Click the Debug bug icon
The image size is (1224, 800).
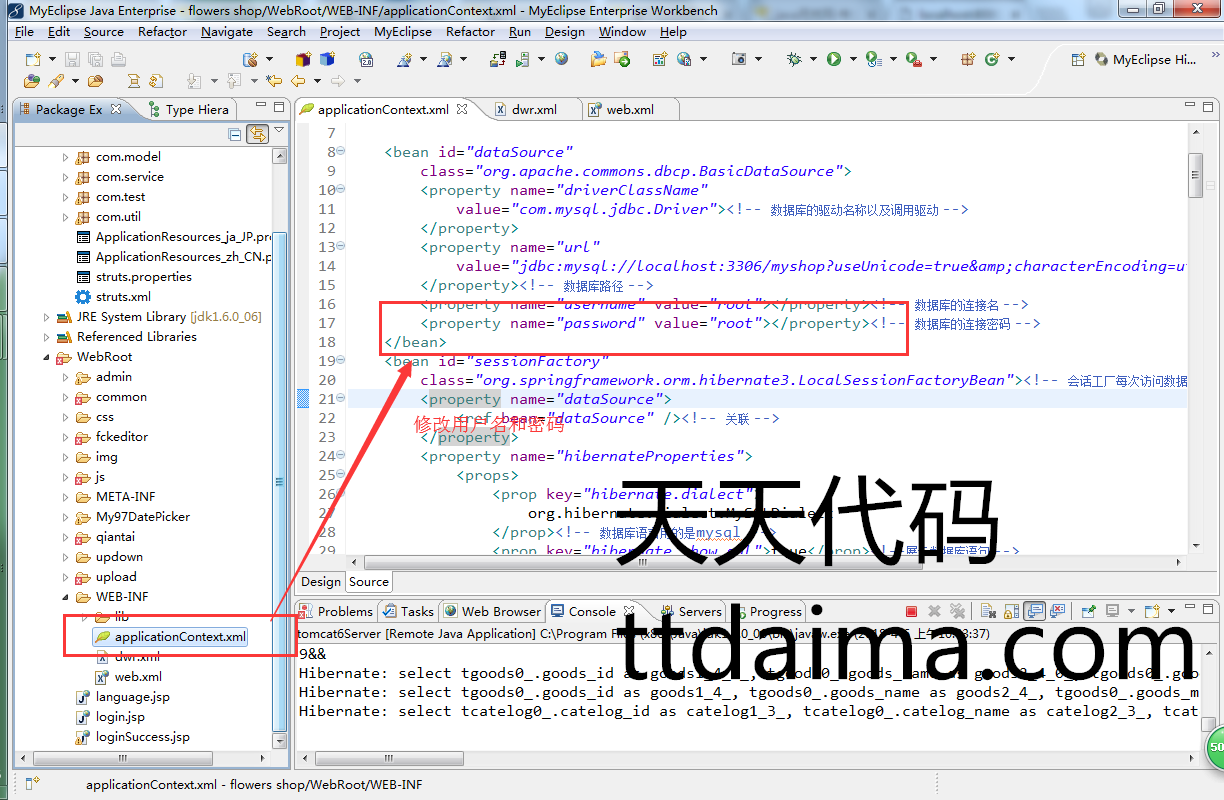point(794,59)
